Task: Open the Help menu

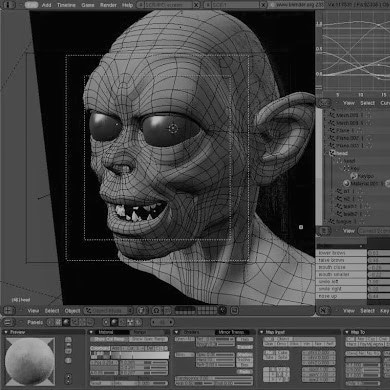Action: coord(127,5)
